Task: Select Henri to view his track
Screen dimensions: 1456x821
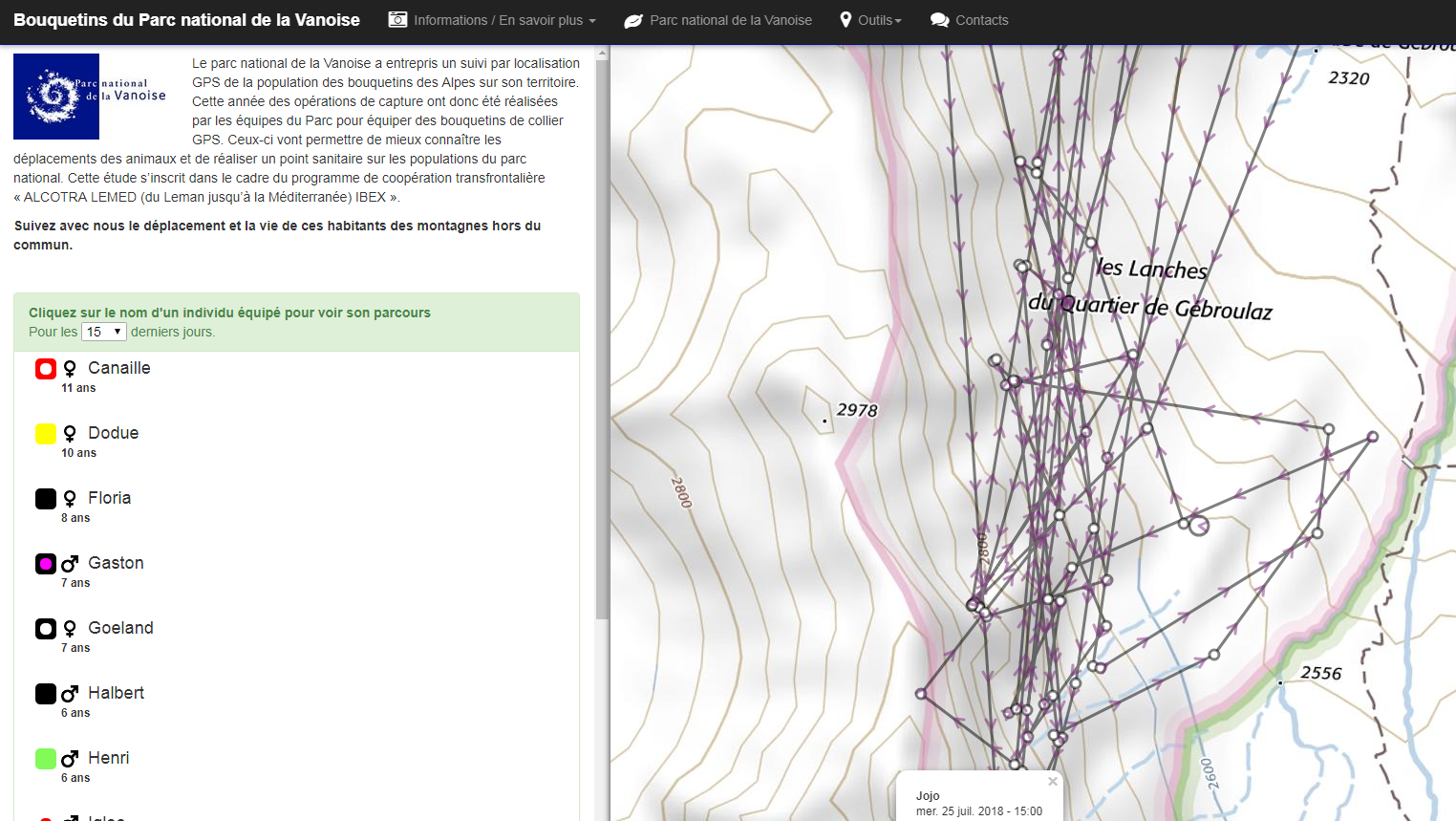Action: click(x=109, y=758)
